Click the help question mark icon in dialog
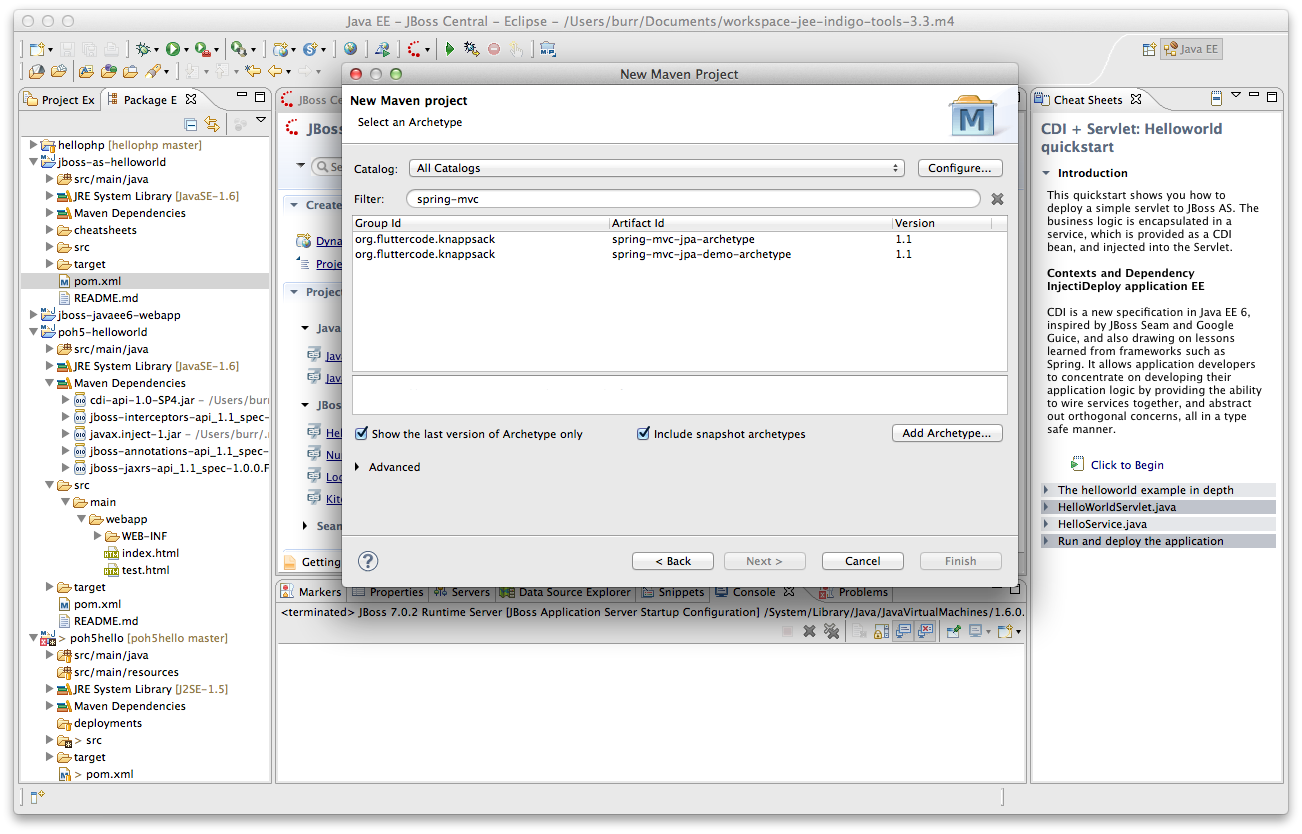The image size is (1302, 834). 369,561
